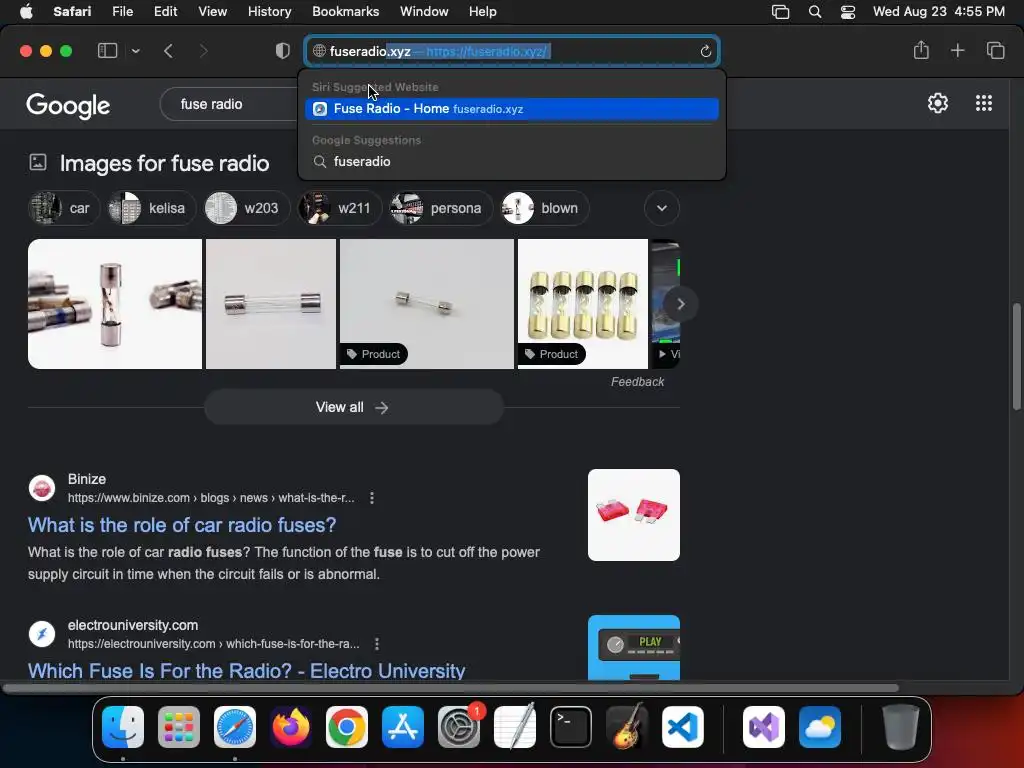Open the Binize result options menu
The width and height of the screenshot is (1024, 768).
point(372,498)
